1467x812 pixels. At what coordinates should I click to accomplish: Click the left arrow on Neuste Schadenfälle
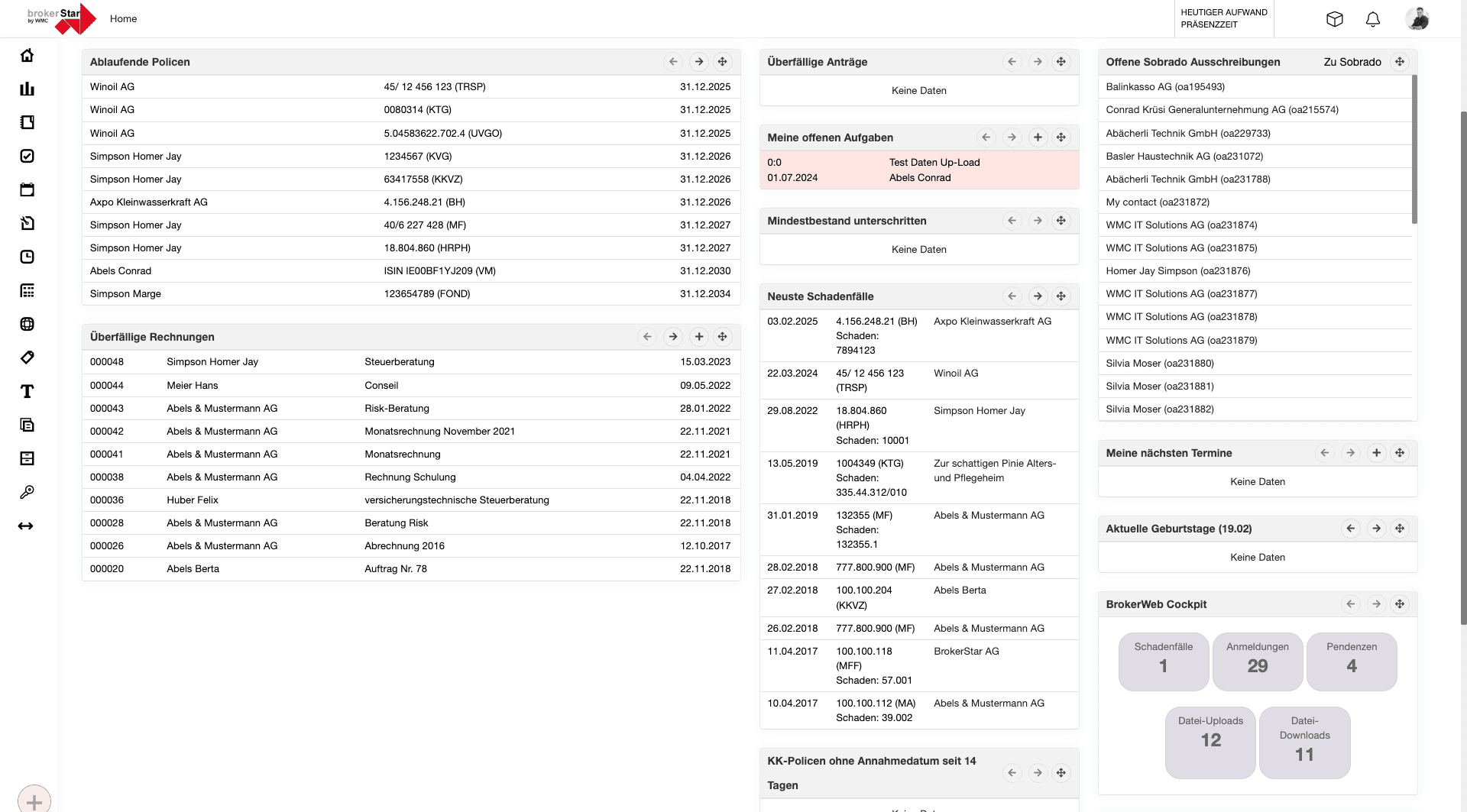[x=1012, y=296]
